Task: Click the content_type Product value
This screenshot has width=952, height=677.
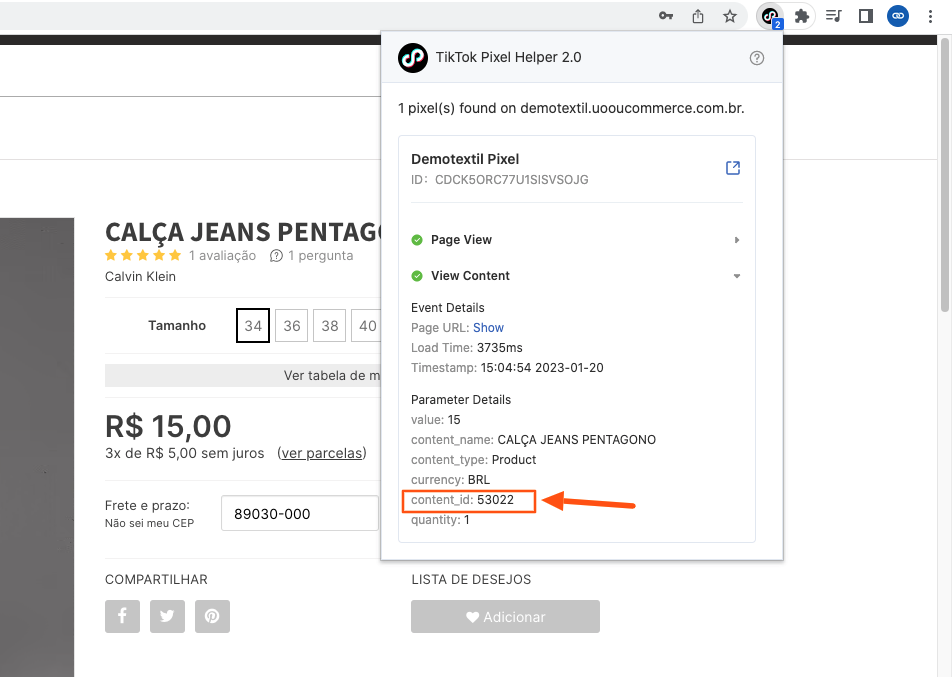Action: tap(514, 460)
